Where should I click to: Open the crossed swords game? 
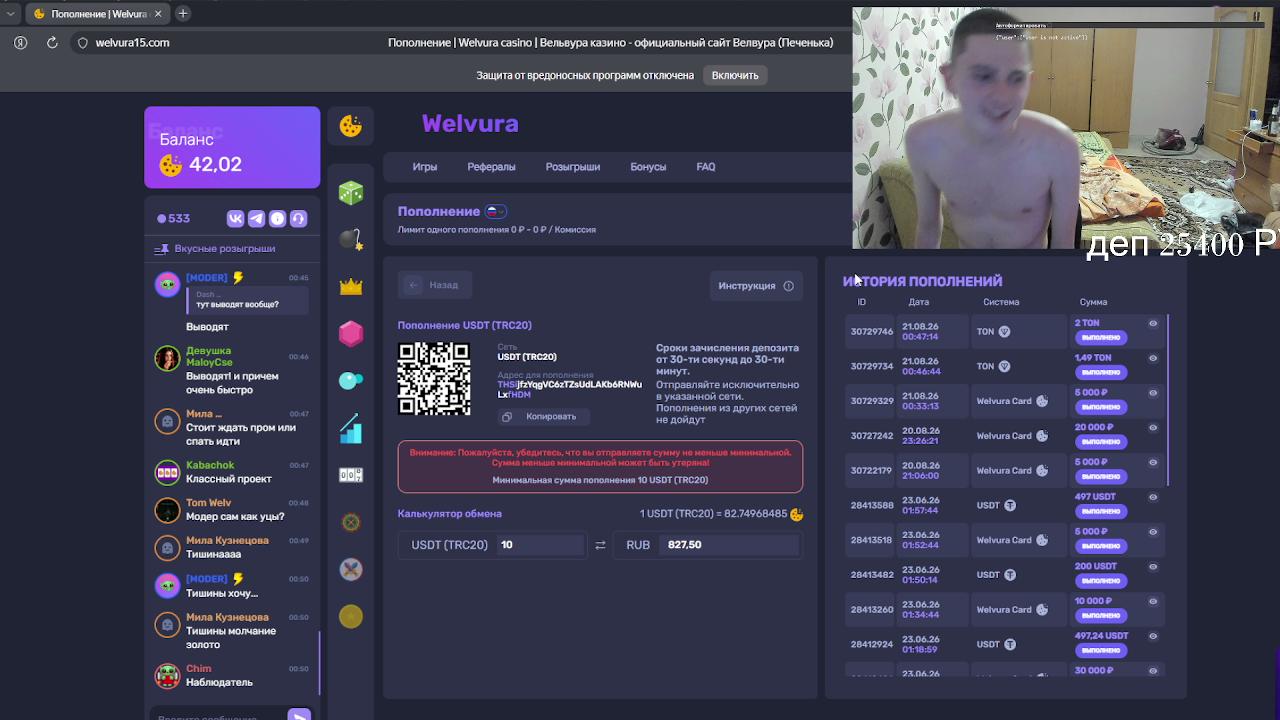pos(350,569)
